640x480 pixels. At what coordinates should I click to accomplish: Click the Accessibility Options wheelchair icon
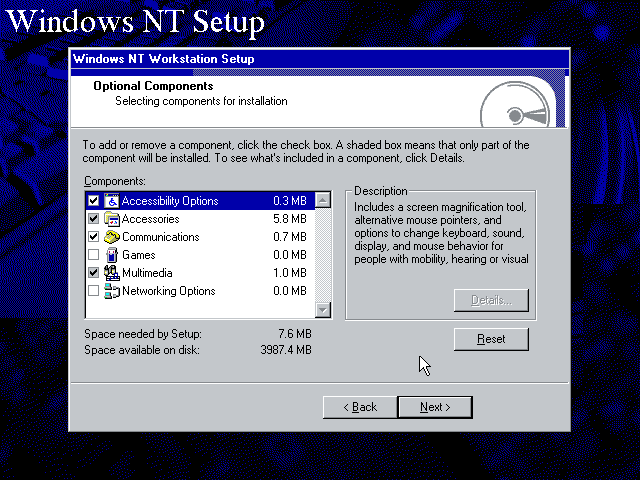[111, 201]
